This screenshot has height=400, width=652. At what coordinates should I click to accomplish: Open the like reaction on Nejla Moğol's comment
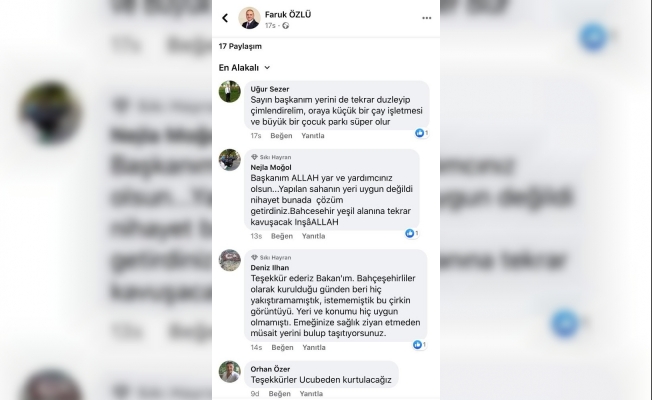click(x=411, y=233)
